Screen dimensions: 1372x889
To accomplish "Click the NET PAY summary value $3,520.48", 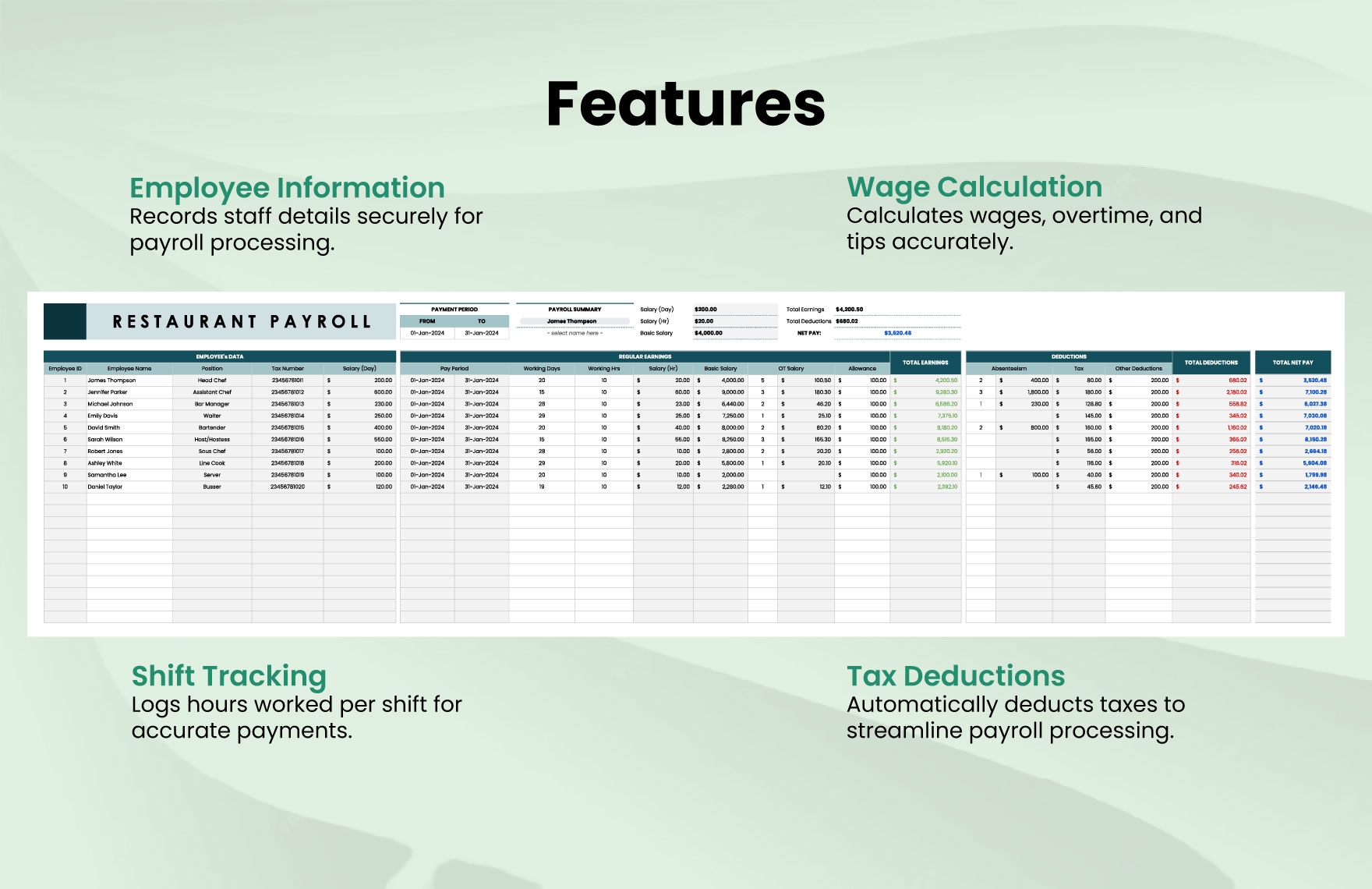I will pyautogui.click(x=897, y=333).
